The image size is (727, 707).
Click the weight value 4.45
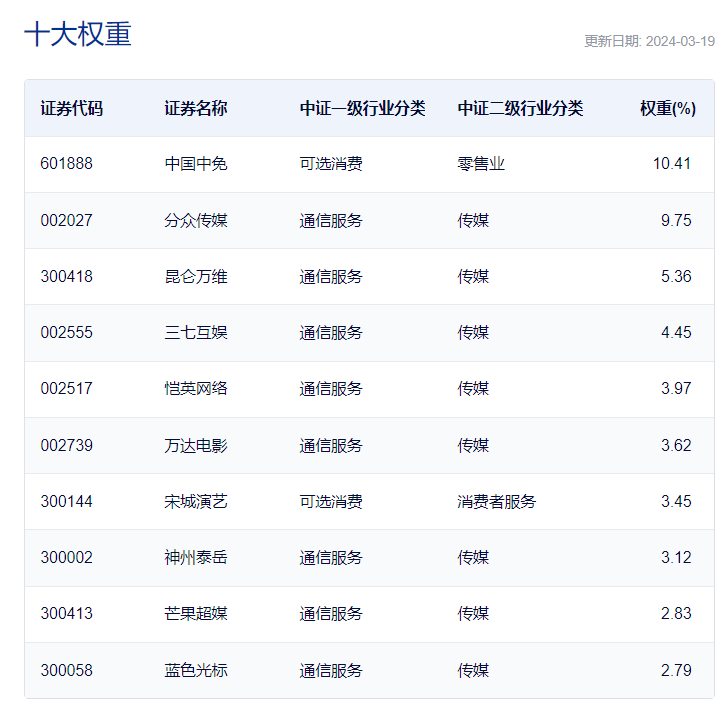pos(676,332)
